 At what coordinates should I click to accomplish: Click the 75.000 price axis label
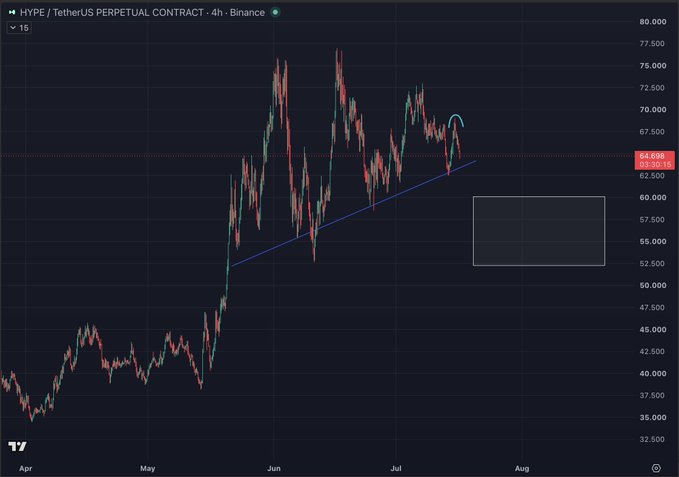(653, 66)
